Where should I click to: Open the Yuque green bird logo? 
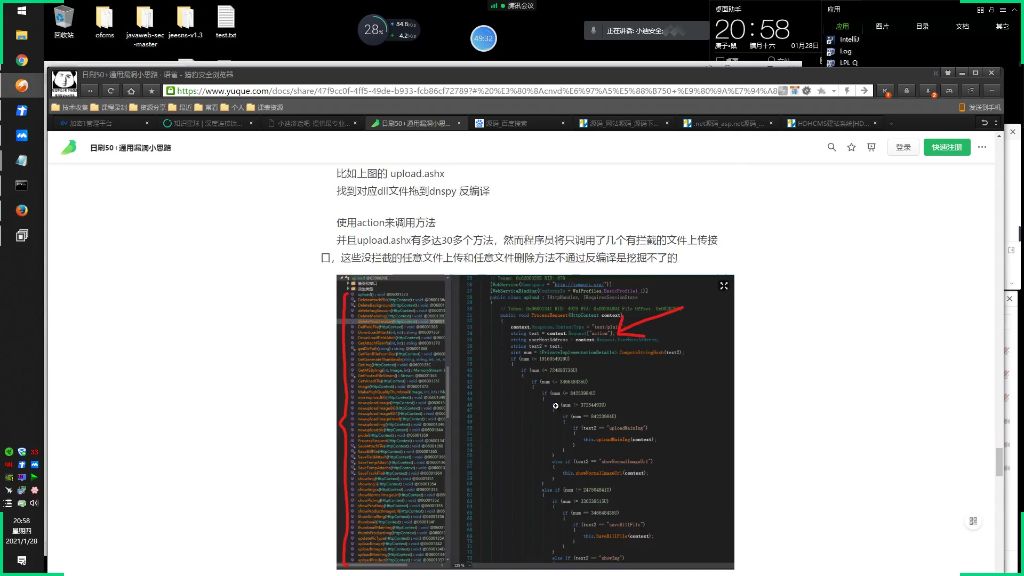tap(69, 148)
